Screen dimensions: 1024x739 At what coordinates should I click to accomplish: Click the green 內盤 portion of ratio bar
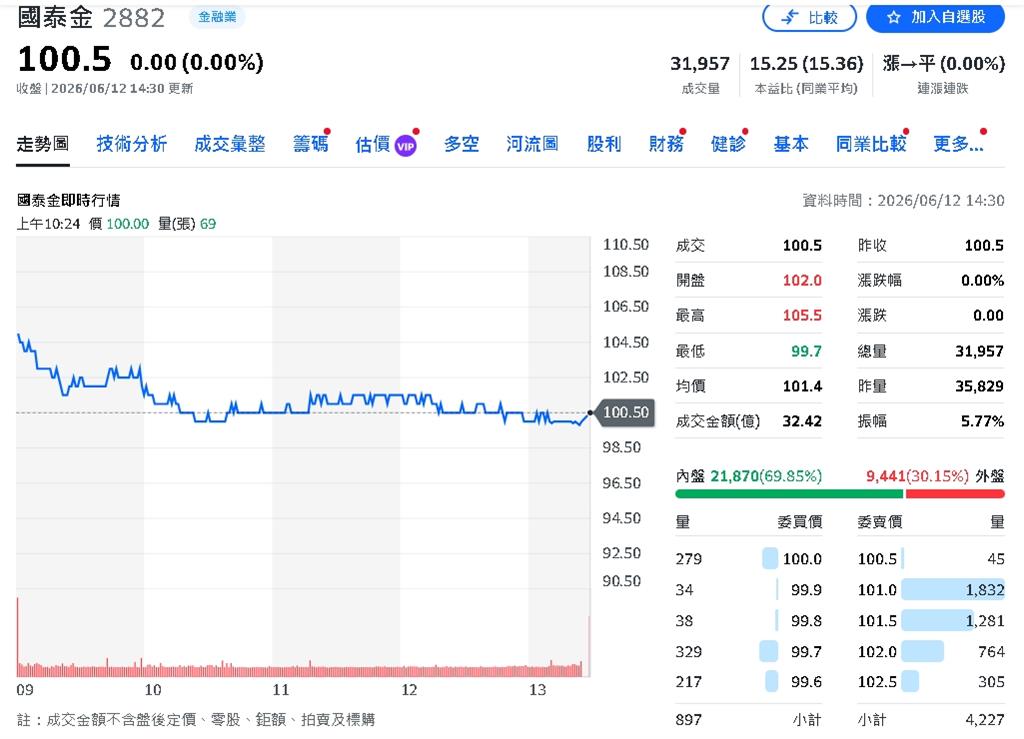[789, 494]
